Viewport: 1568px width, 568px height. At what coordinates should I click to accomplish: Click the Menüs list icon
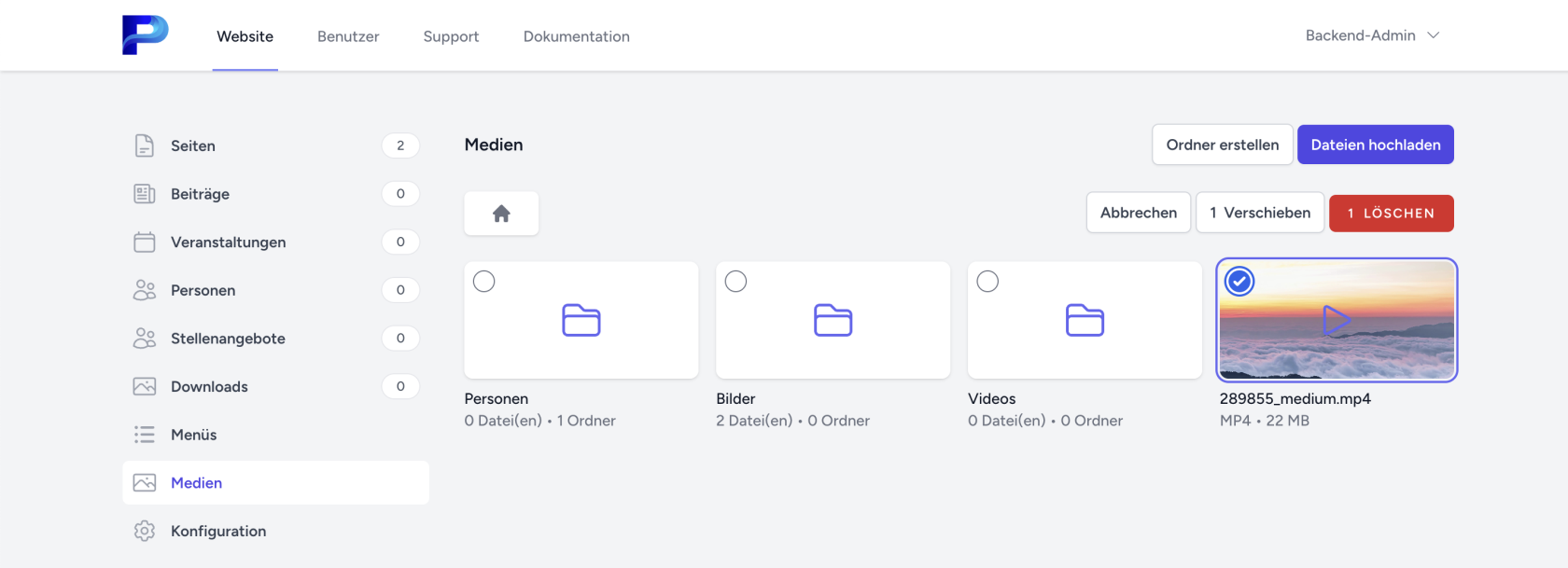tap(145, 435)
